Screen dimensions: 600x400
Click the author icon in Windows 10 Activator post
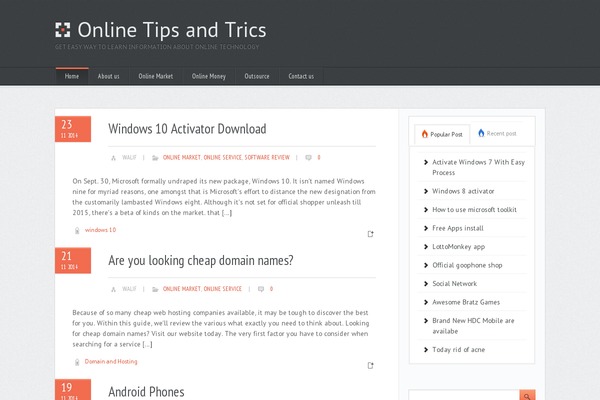point(113,158)
